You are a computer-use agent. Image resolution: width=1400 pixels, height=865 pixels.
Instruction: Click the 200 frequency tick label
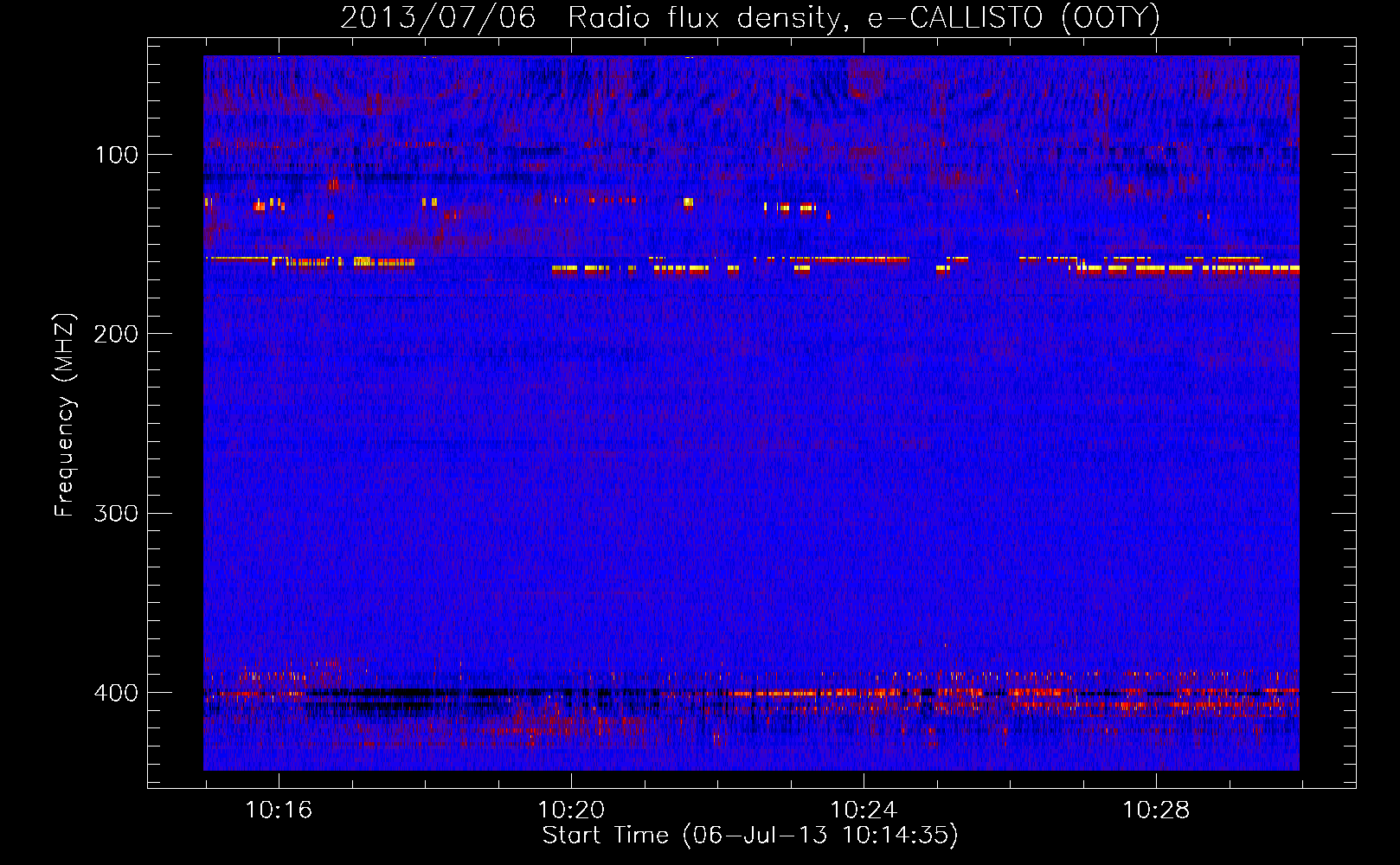click(x=116, y=335)
